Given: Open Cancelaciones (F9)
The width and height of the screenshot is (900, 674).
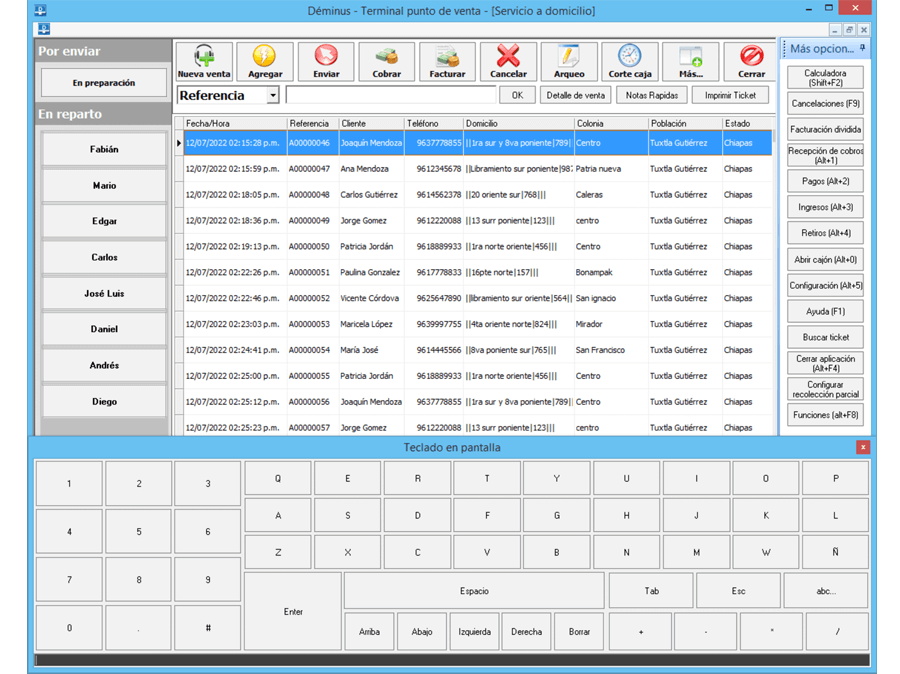Looking at the screenshot, I should click(825, 104).
